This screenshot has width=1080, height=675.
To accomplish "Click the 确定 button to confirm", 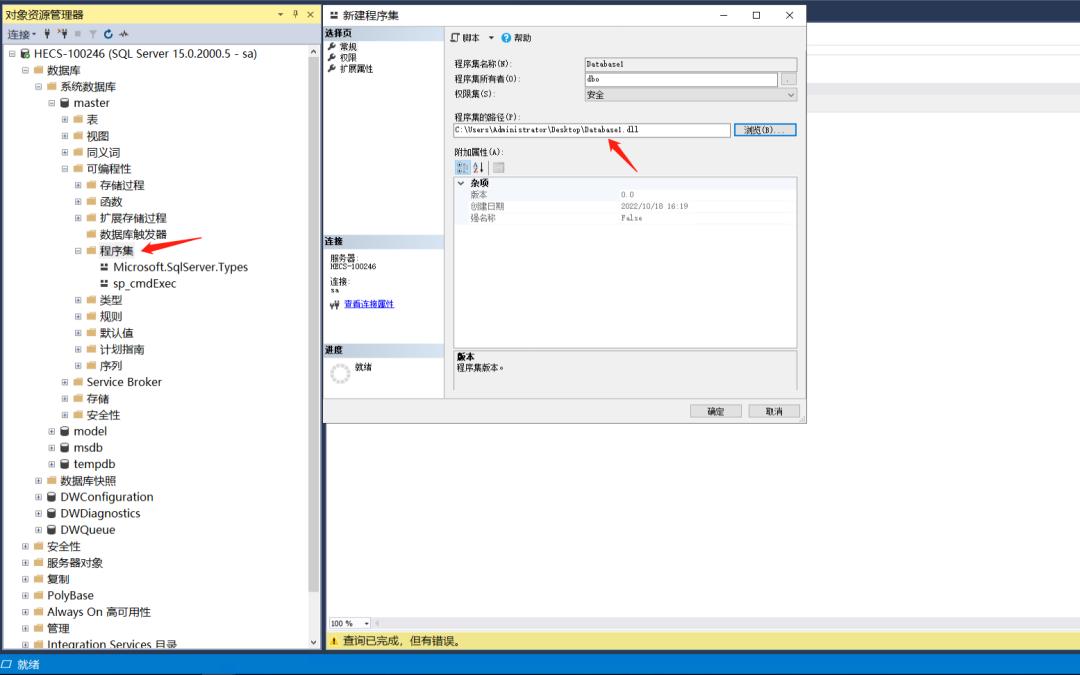I will 715,410.
